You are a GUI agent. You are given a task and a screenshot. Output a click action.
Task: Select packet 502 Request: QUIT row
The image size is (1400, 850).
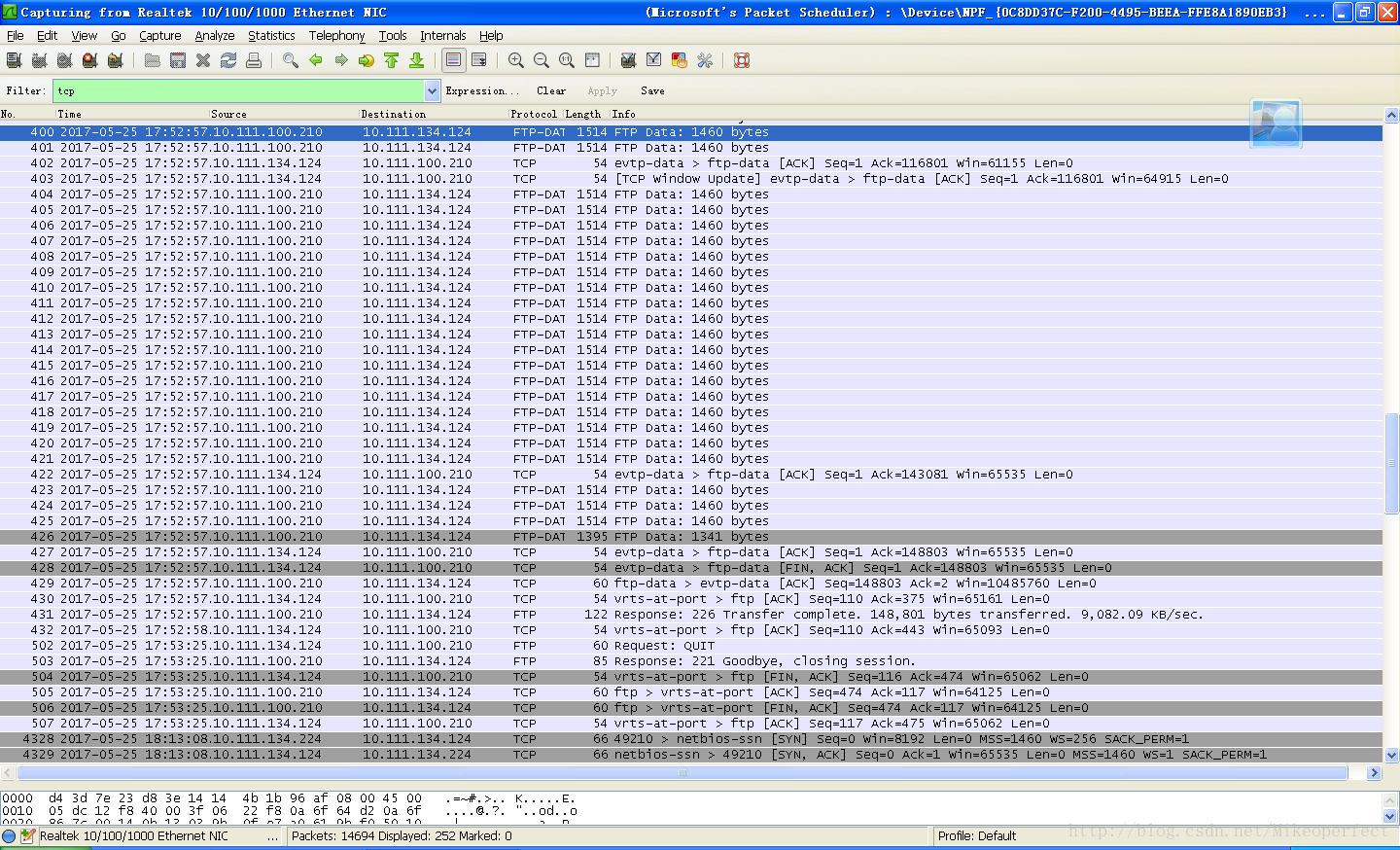click(x=691, y=646)
